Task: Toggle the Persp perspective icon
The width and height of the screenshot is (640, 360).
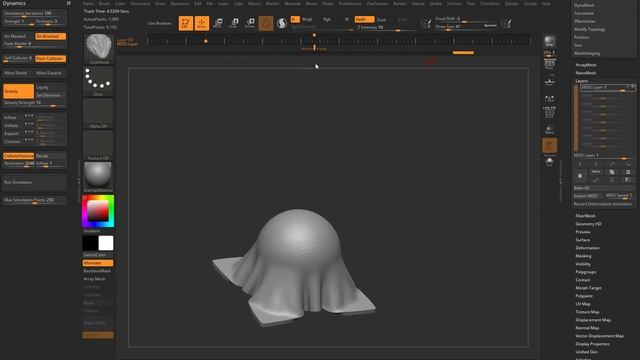Action: pos(549,64)
